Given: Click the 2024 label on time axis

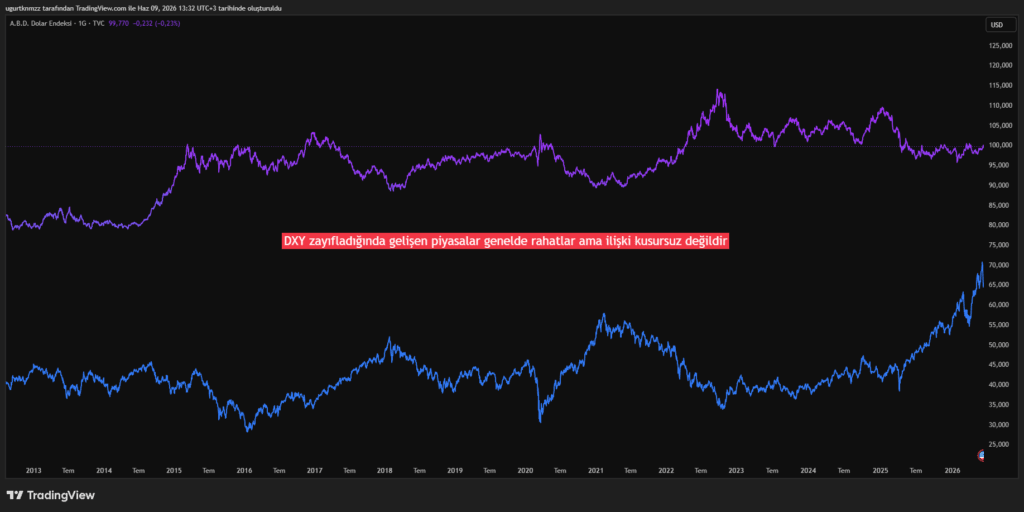Looking at the screenshot, I should 808,470.
